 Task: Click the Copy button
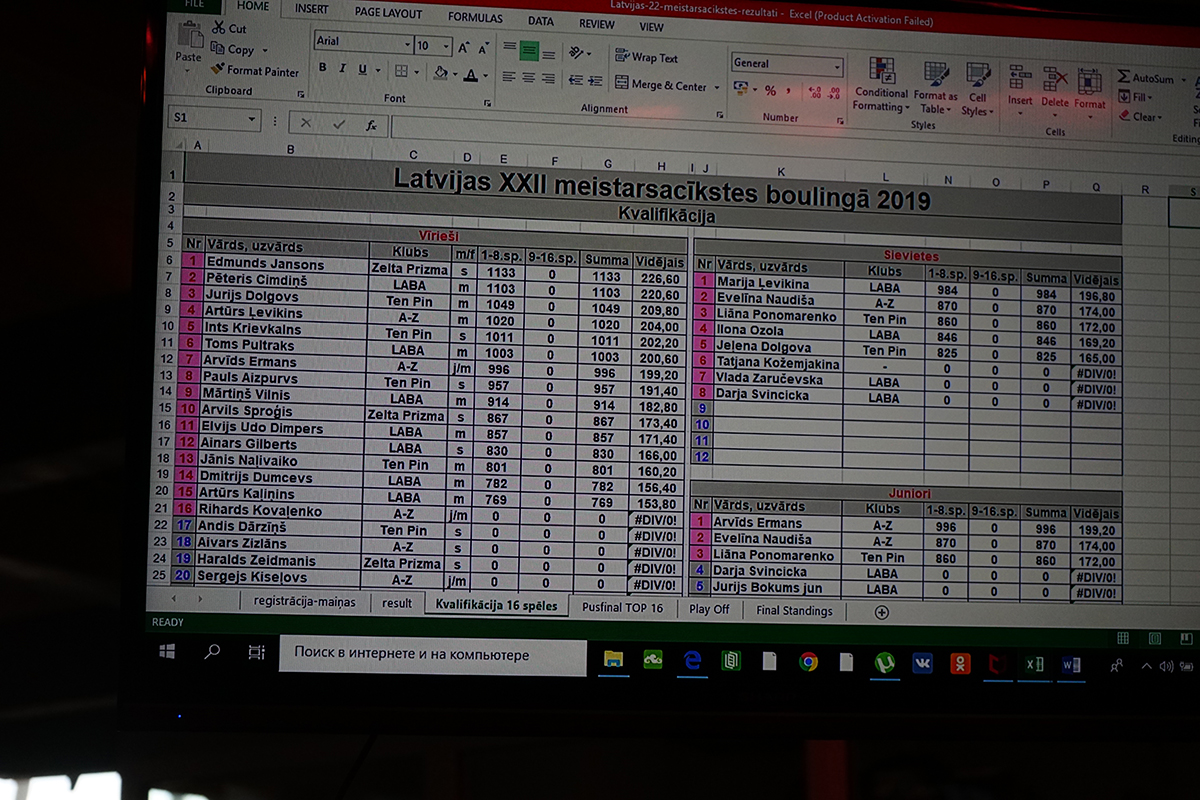click(x=233, y=49)
